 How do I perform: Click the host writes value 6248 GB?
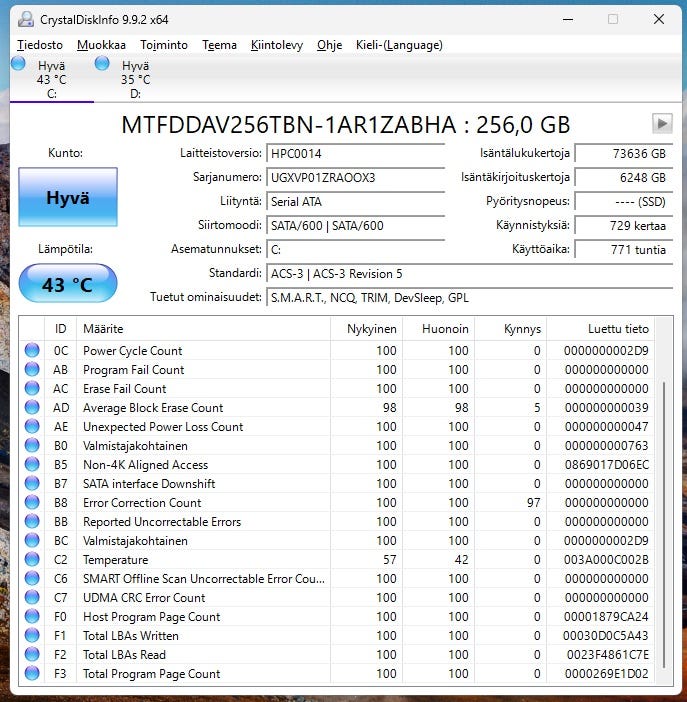pyautogui.click(x=624, y=177)
